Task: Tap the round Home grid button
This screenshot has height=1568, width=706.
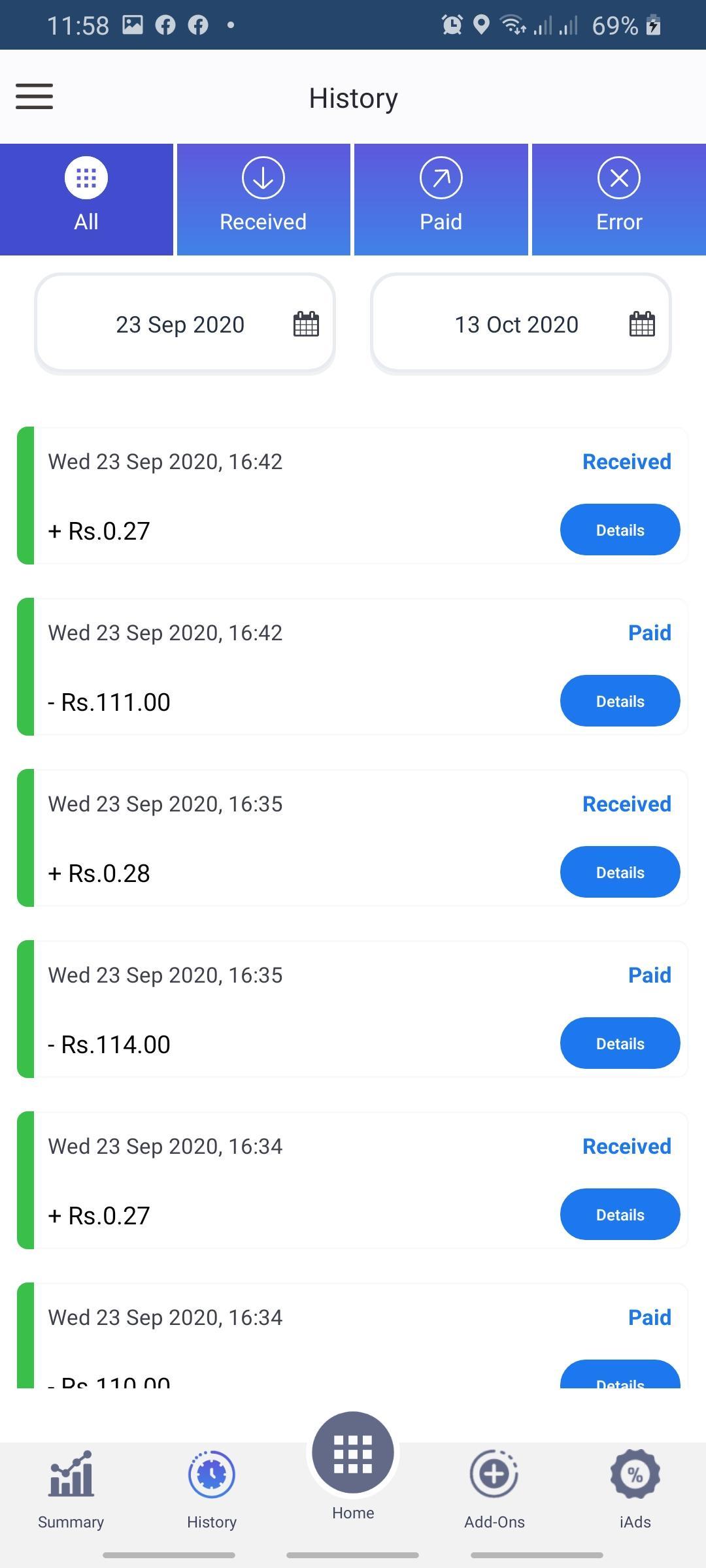Action: pyautogui.click(x=353, y=1453)
